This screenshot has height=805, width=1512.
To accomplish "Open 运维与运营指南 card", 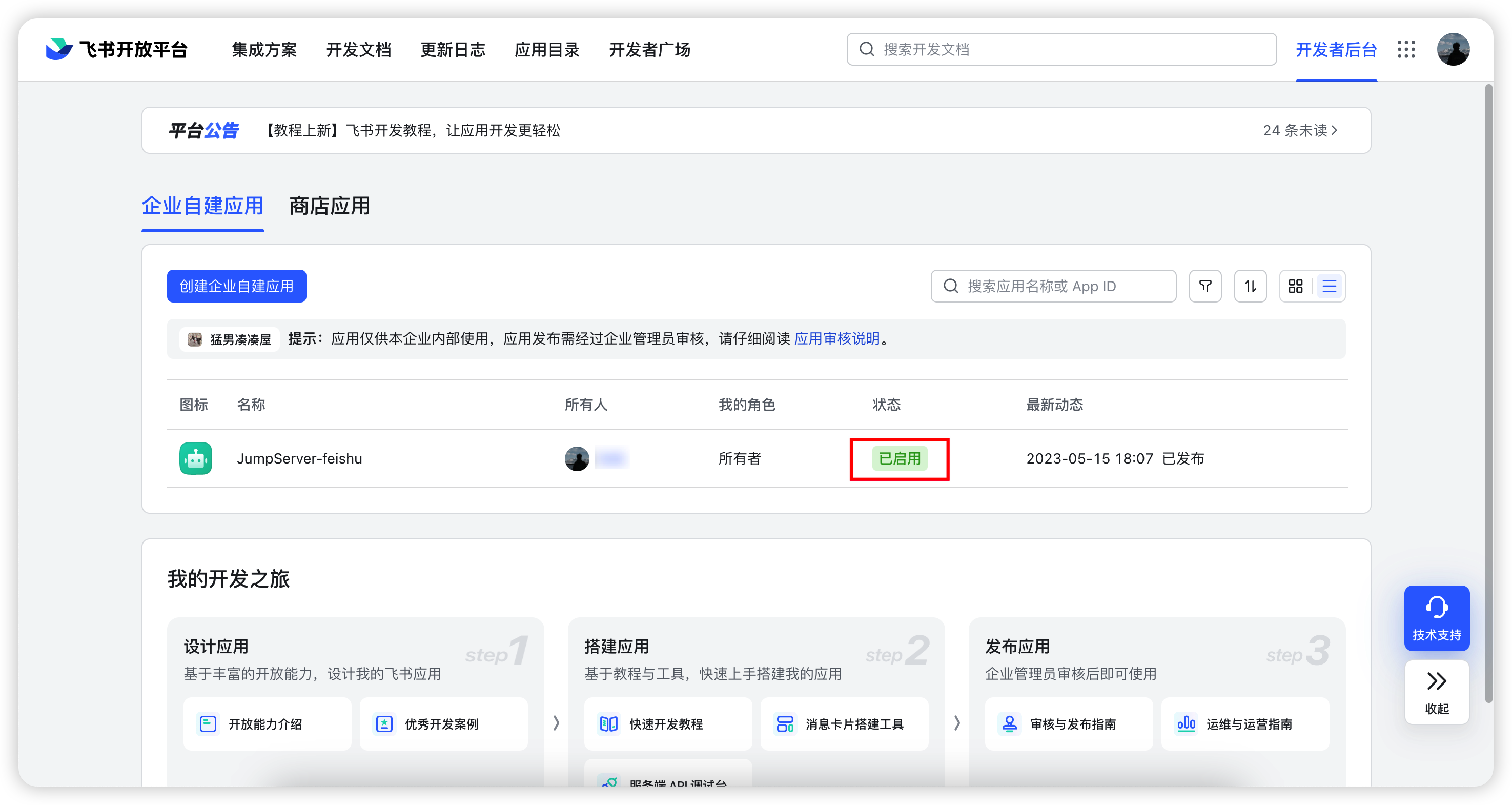I will [x=1244, y=723].
